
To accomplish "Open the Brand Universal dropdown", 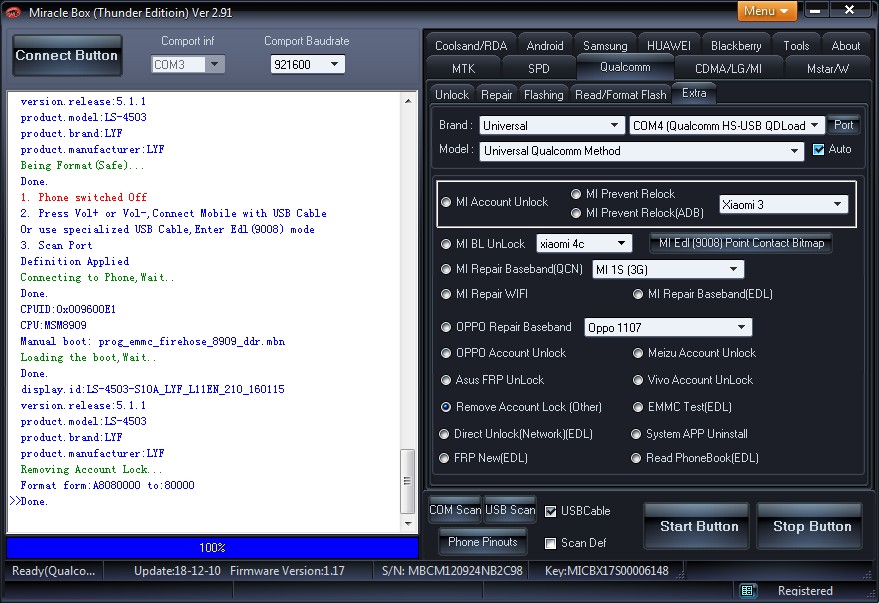I will click(552, 126).
